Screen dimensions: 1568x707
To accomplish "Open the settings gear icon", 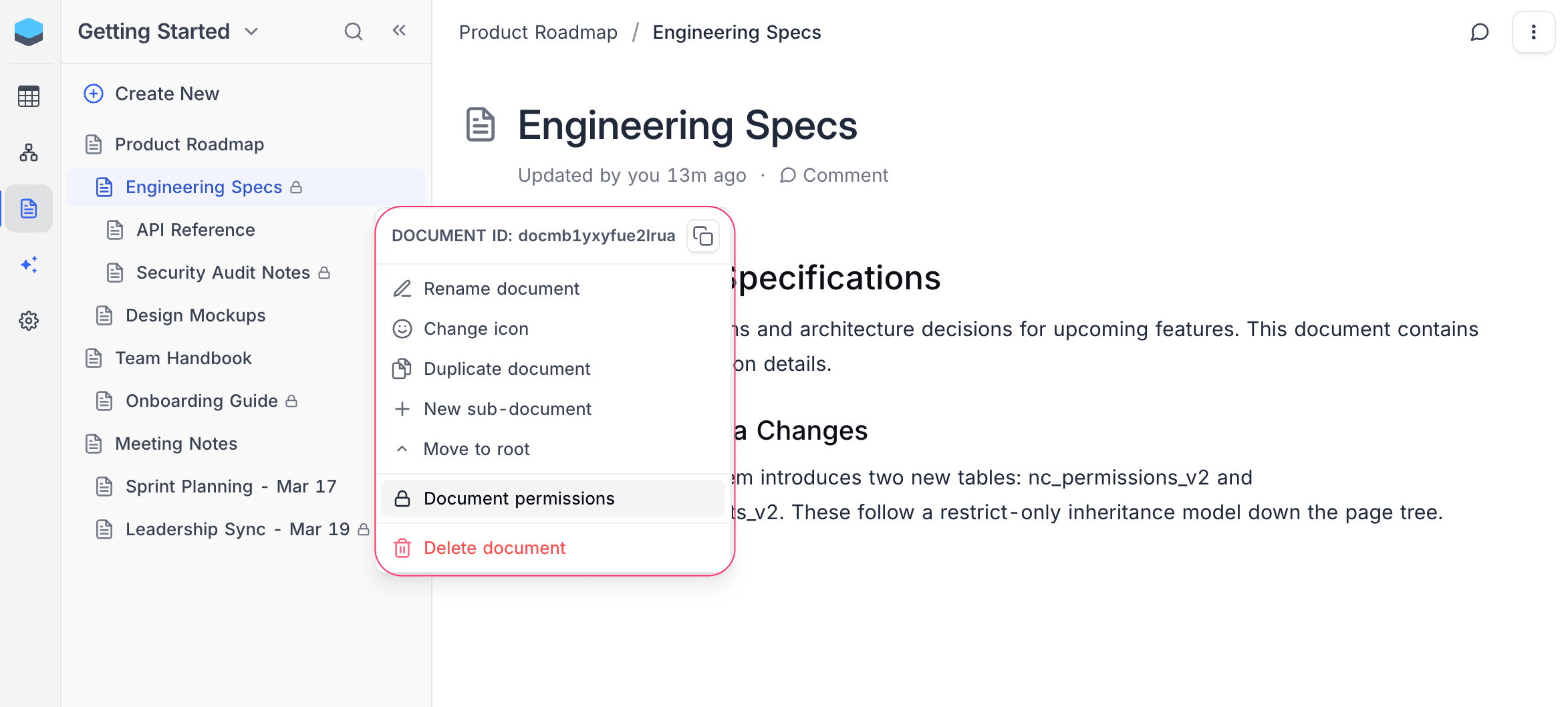I will 29,321.
